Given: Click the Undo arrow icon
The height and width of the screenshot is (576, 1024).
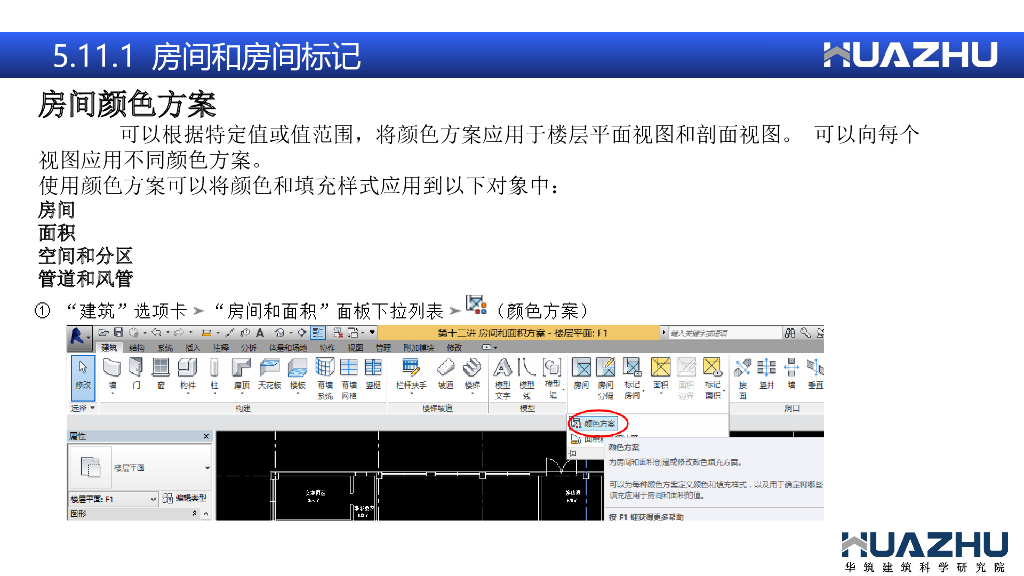Looking at the screenshot, I should [157, 333].
